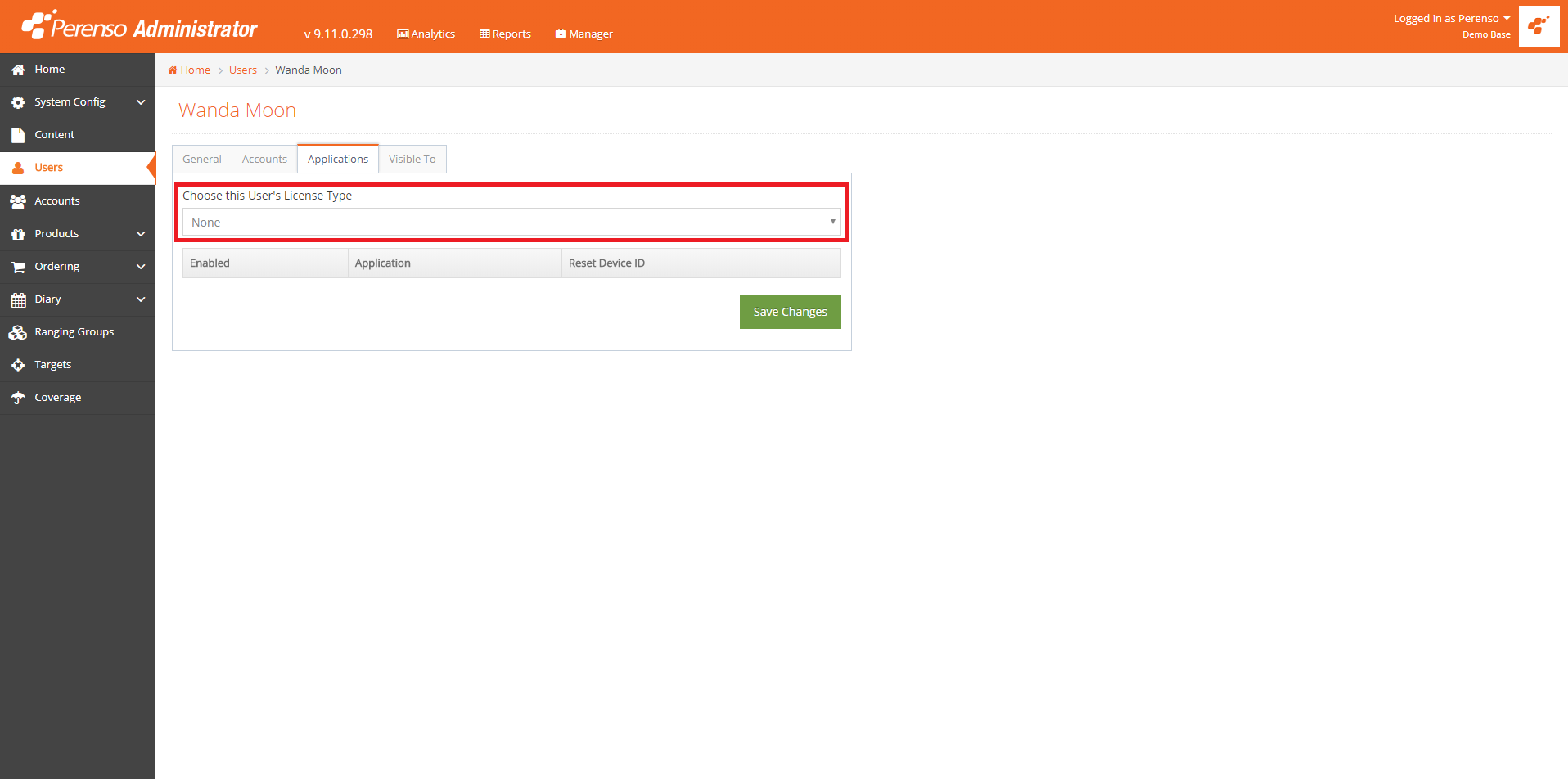The width and height of the screenshot is (1568, 779).
Task: Click the Demo Base label
Action: coord(1486,34)
